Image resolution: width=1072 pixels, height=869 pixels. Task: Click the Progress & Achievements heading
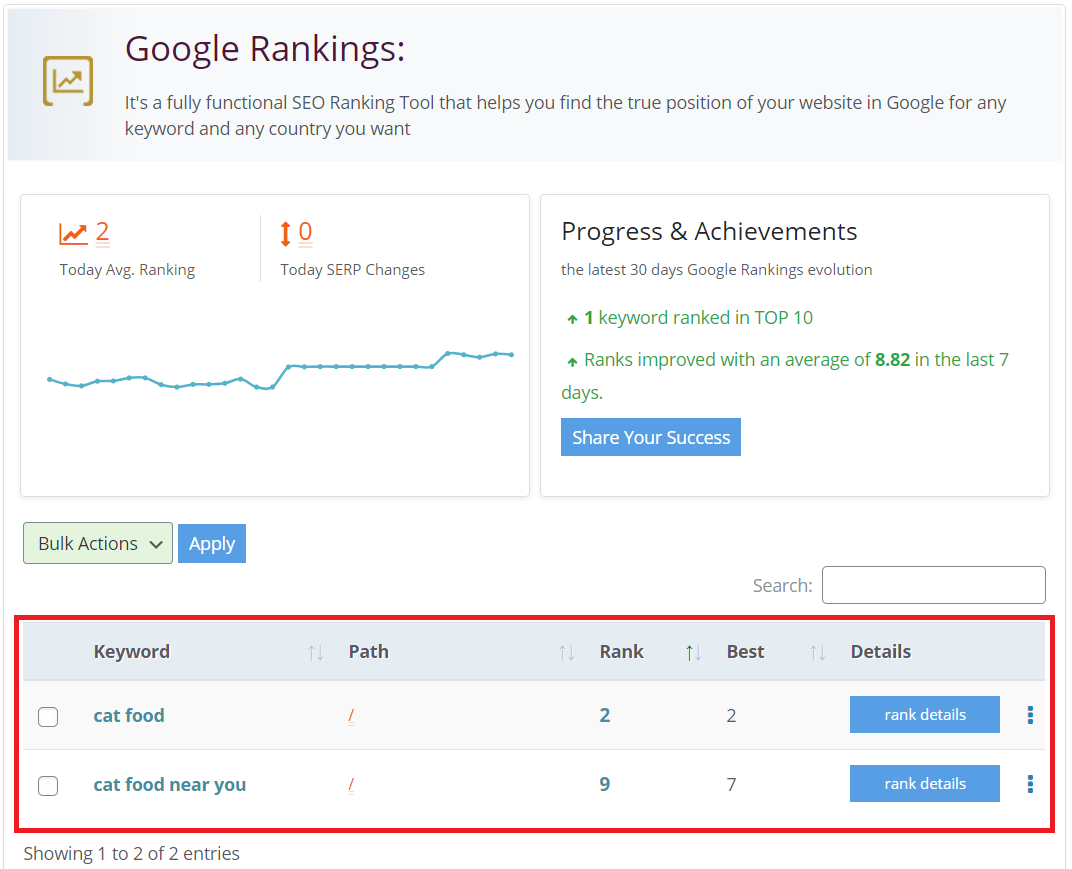click(x=709, y=232)
